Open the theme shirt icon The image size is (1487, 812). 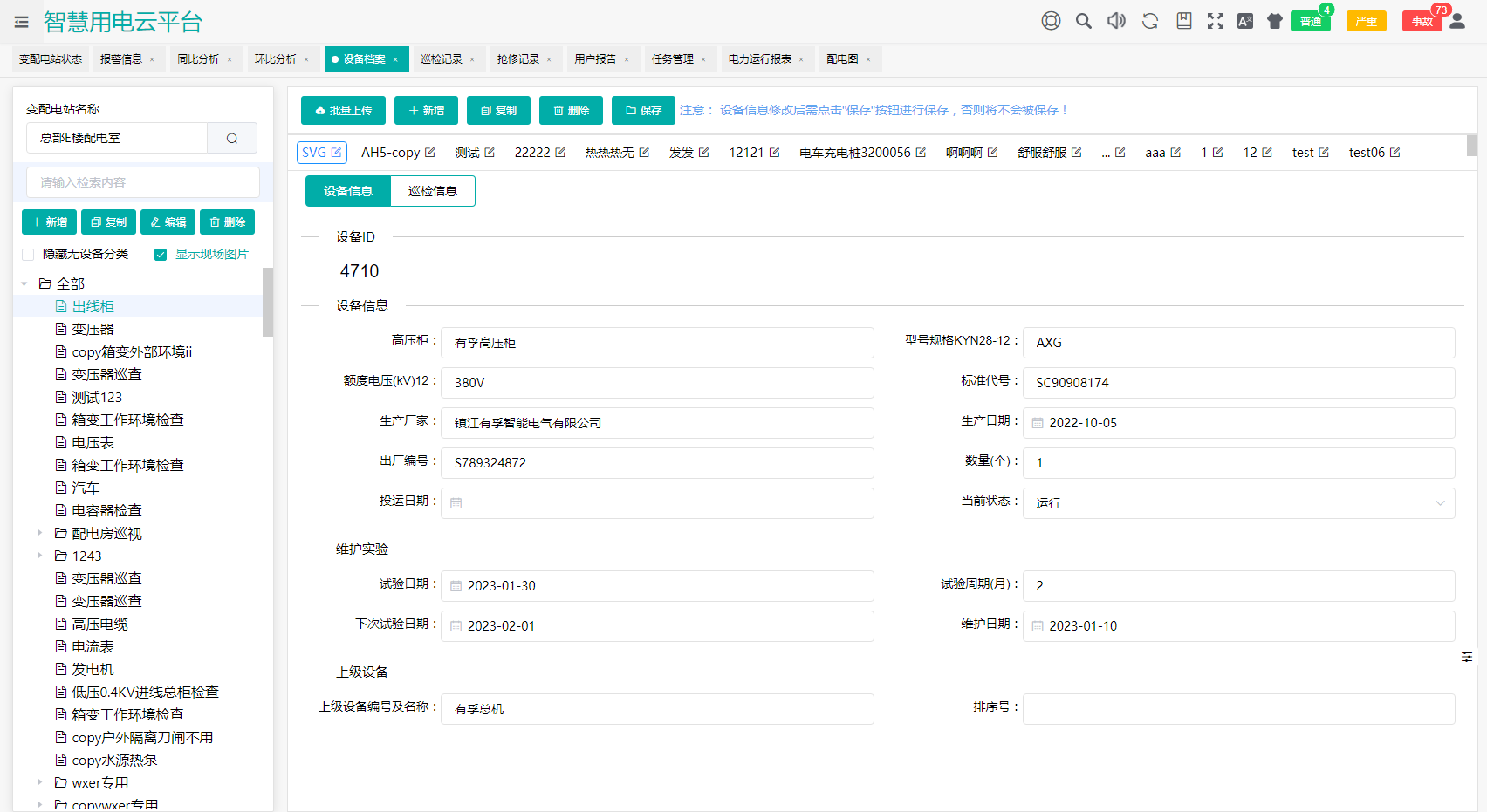(x=1275, y=21)
